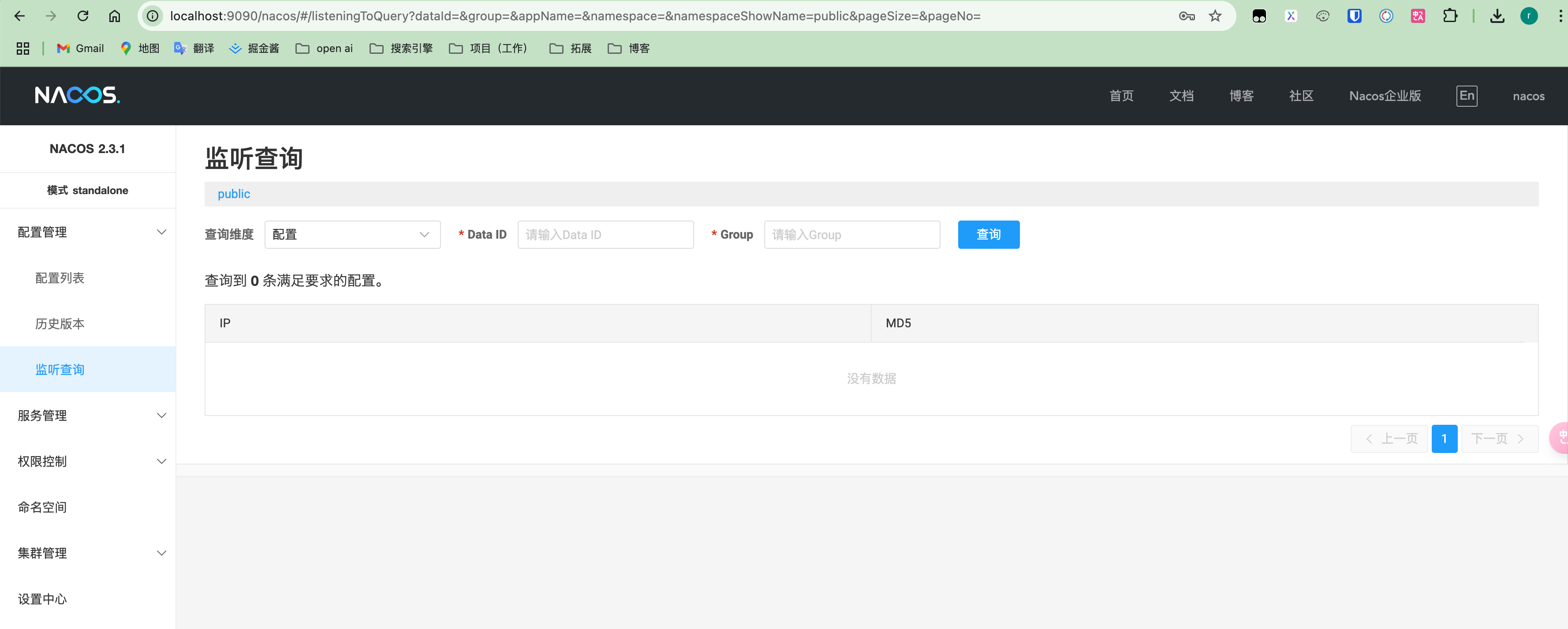Viewport: 1568px width, 629px height.
Task: Open the browser extensions puzzle icon
Action: 1450,16
